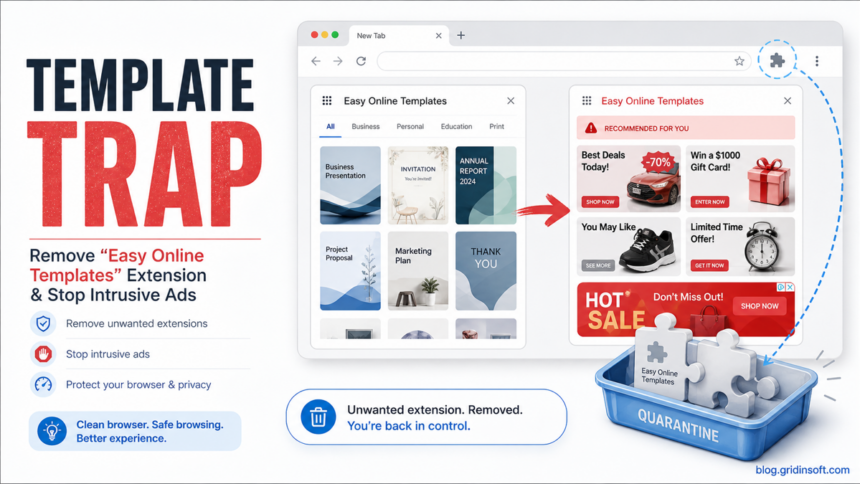The width and height of the screenshot is (860, 484).
Task: Click the 'Clean browser. Safe browsing.' text
Action: click(150, 425)
